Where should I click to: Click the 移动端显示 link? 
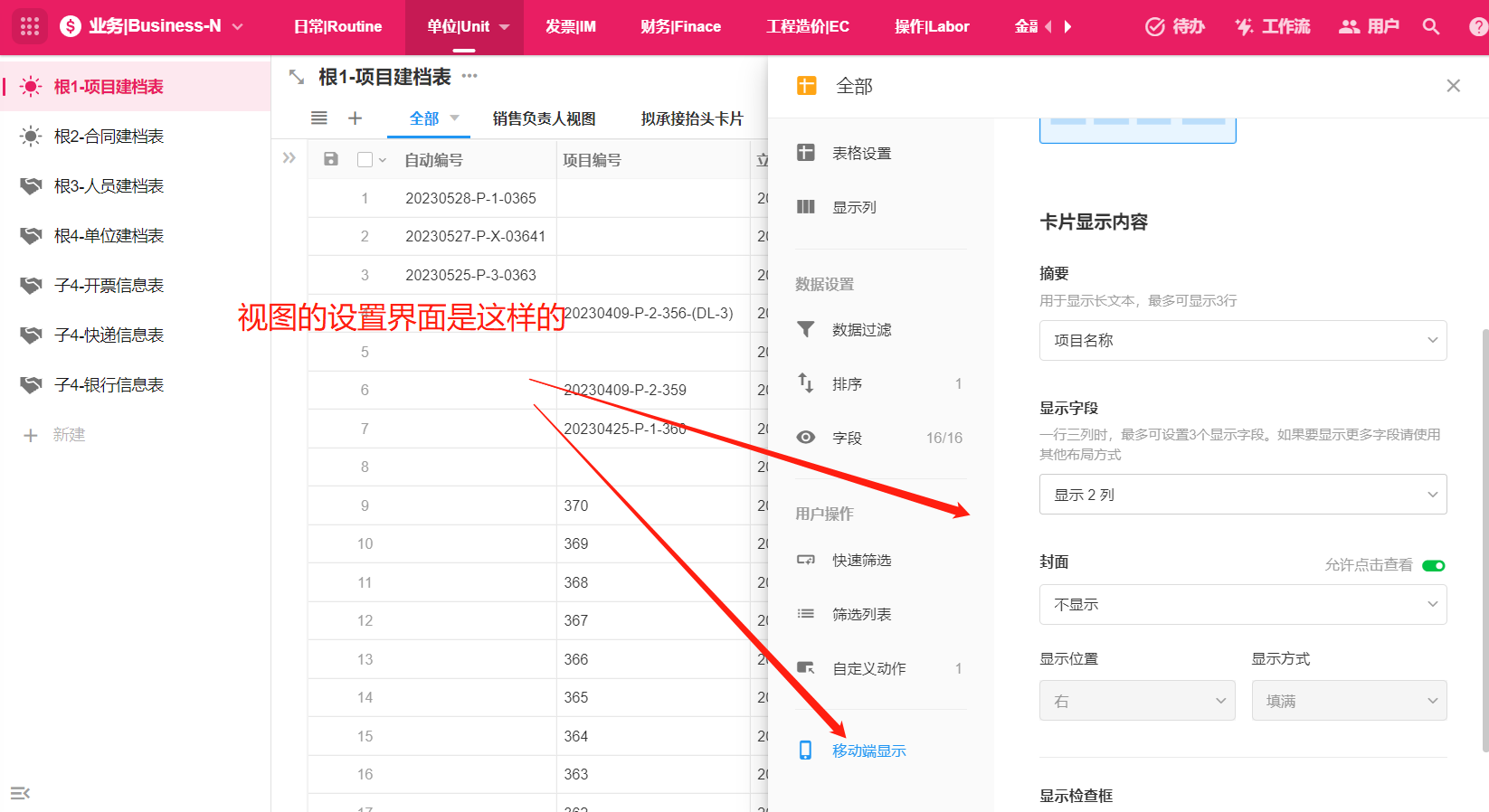pyautogui.click(x=868, y=751)
